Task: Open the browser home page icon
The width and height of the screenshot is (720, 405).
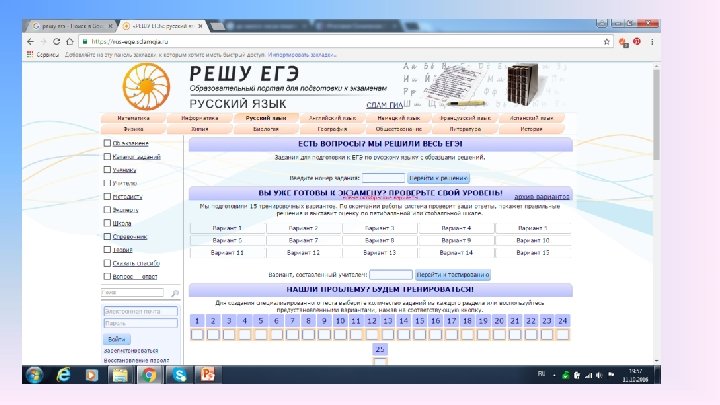Action: 70,42
